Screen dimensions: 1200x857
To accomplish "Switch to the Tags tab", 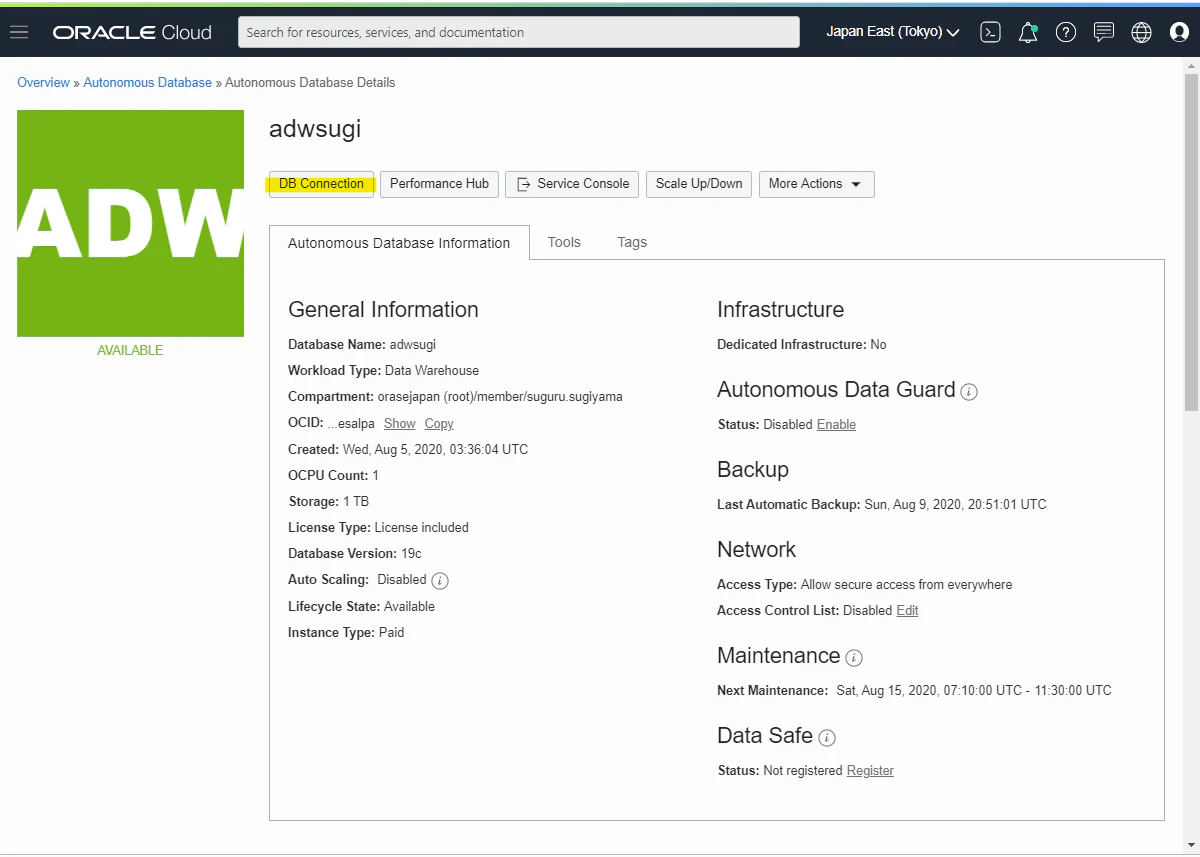I will point(632,242).
